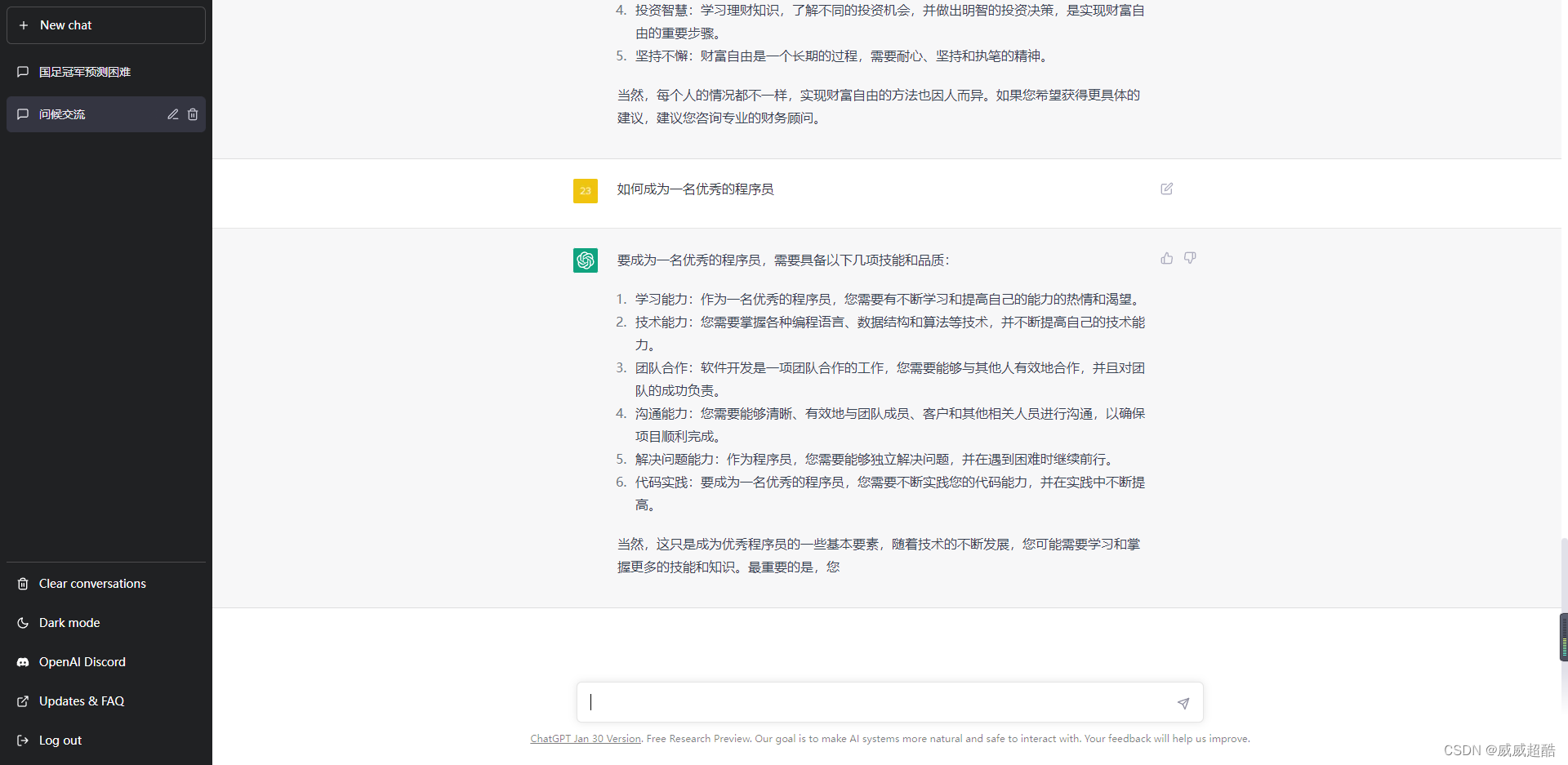Screen dimensions: 1568x765
Task: Start a New chat
Action: [106, 25]
